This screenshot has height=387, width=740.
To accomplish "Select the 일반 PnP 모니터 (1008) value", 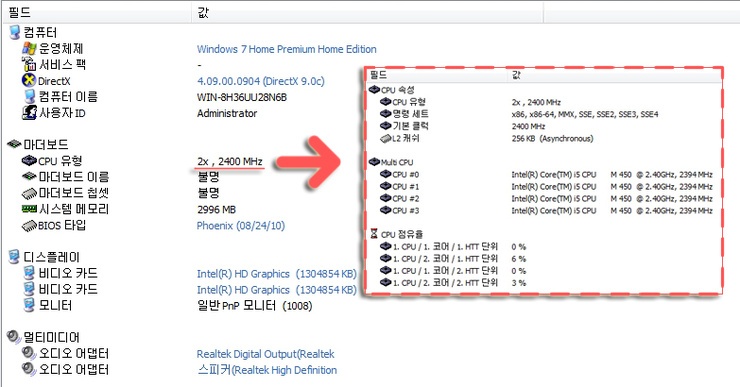I will [254, 306].
